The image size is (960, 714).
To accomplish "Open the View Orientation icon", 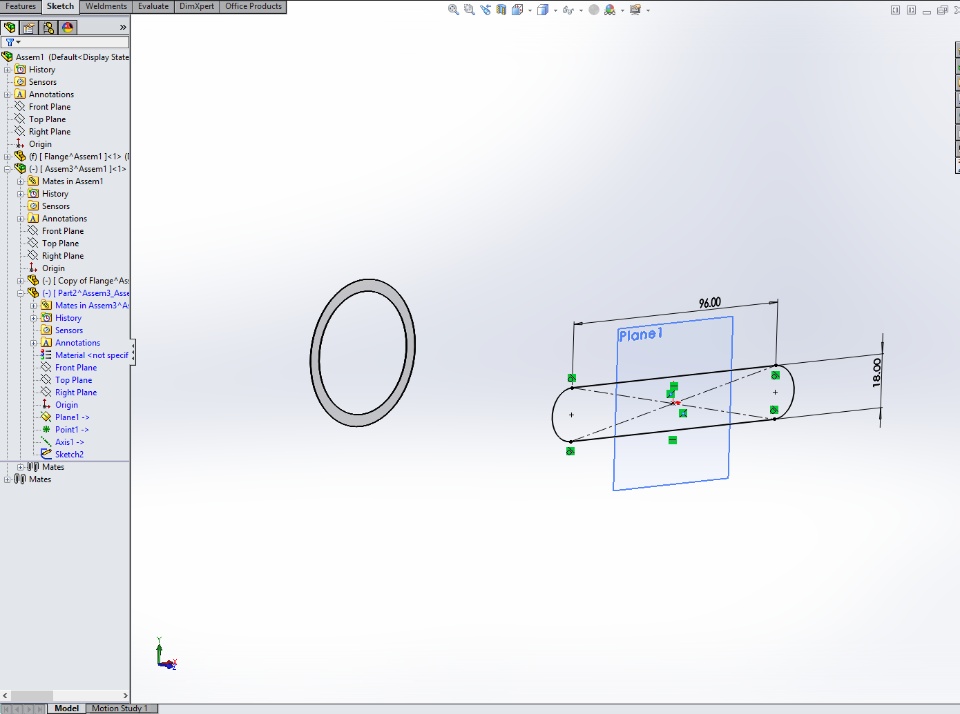I will coord(517,10).
